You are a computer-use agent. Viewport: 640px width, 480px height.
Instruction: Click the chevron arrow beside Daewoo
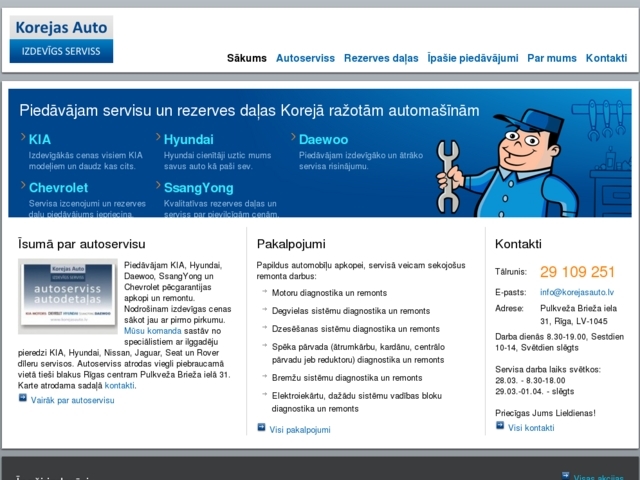pos(293,137)
